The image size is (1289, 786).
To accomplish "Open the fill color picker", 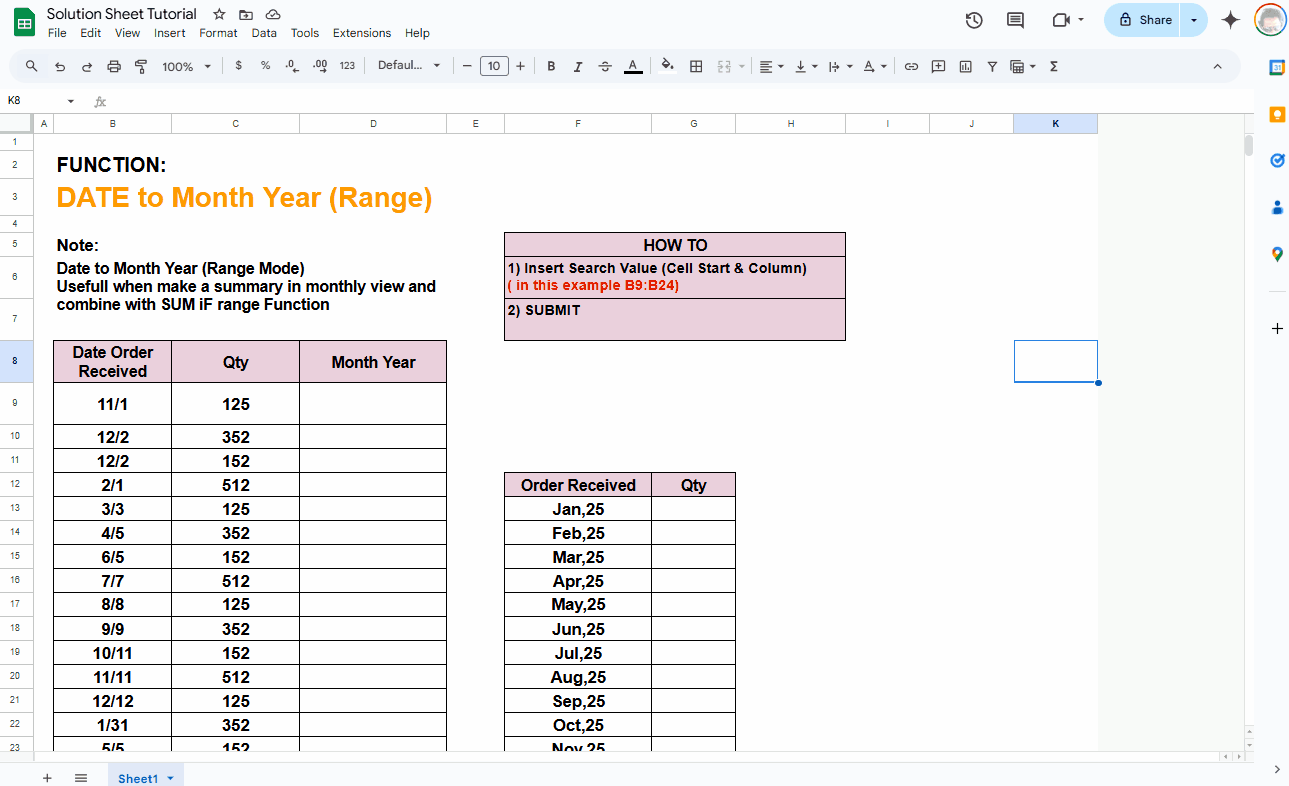I will (x=667, y=66).
